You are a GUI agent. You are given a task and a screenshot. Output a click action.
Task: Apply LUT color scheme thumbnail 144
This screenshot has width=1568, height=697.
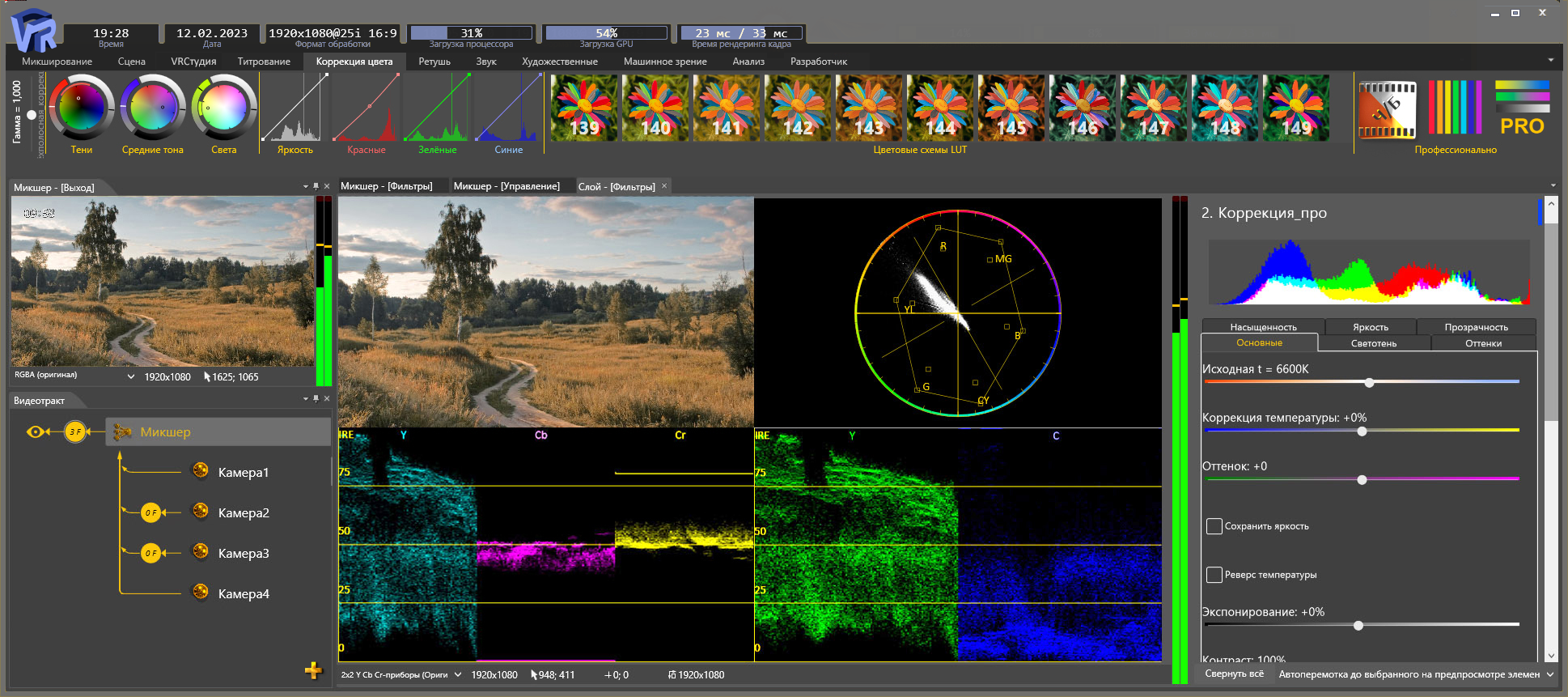click(940, 108)
